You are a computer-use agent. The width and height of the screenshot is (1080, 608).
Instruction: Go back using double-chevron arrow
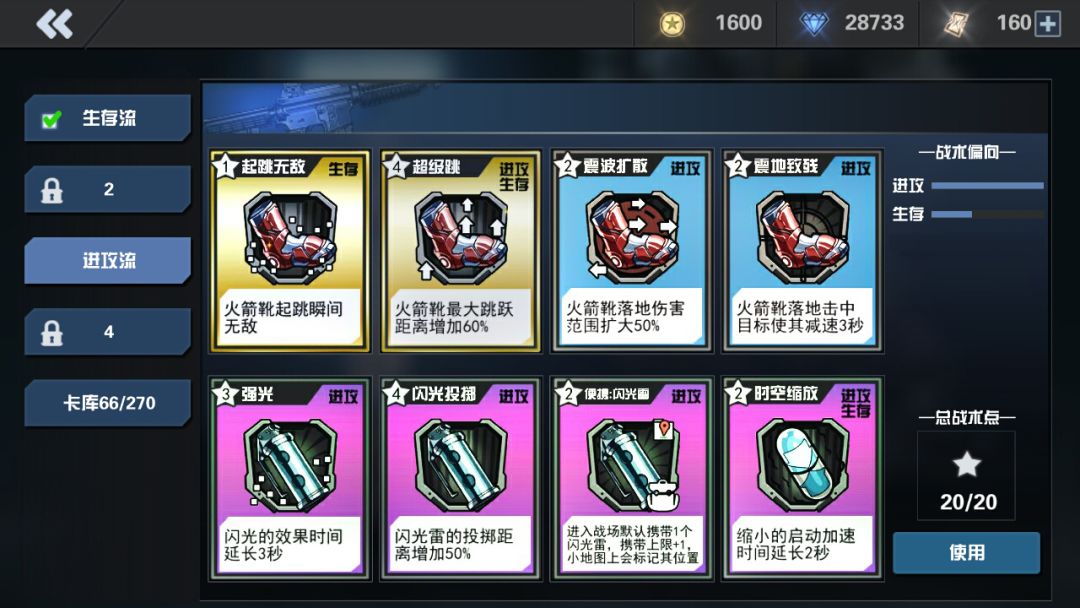pyautogui.click(x=54, y=24)
